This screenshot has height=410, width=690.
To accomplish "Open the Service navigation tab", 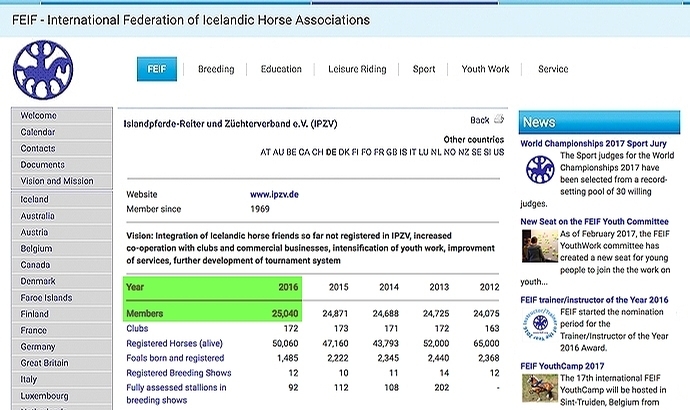I will click(x=553, y=69).
